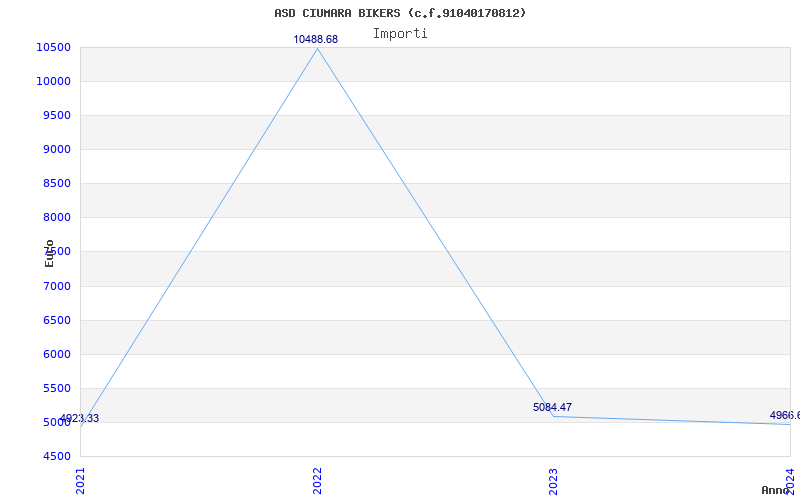Select the Importi subtitle text
The width and height of the screenshot is (800, 500).
coord(400,34)
